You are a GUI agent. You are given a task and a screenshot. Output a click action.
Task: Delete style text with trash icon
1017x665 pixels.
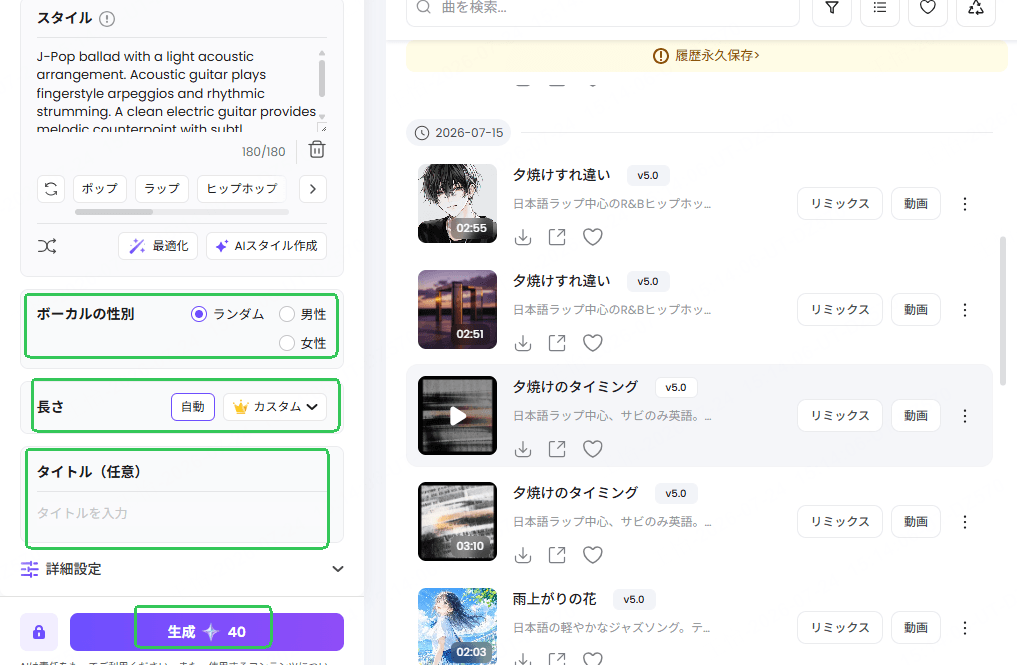317,150
